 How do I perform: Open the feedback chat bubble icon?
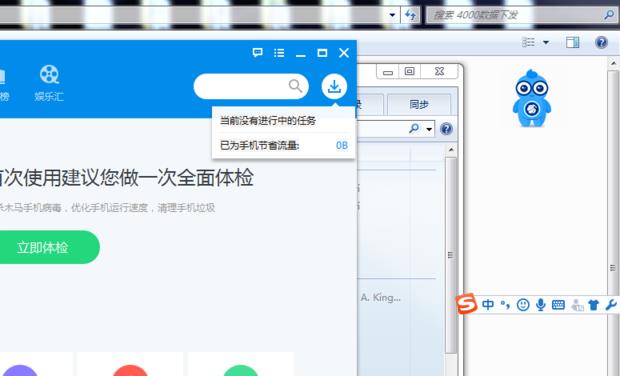tap(257, 53)
